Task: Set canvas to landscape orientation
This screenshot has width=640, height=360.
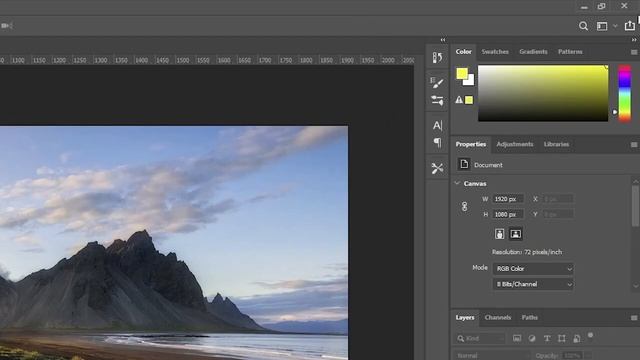Action: [x=516, y=234]
